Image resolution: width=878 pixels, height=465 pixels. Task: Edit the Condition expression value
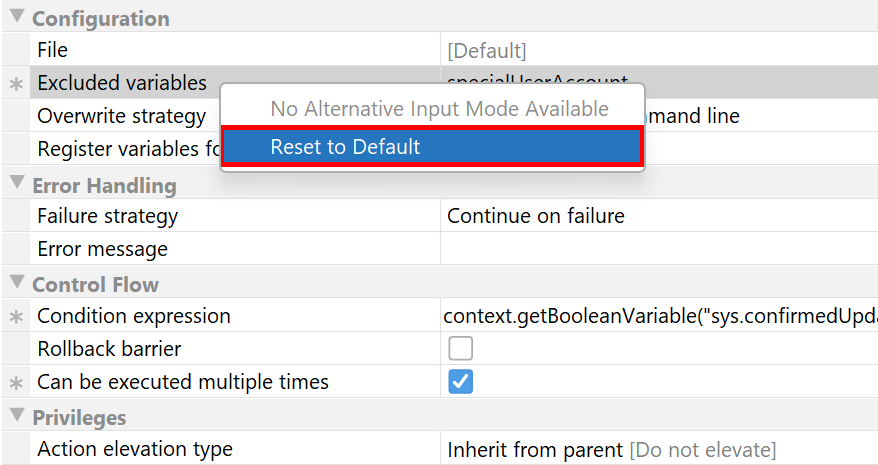pyautogui.click(x=659, y=316)
